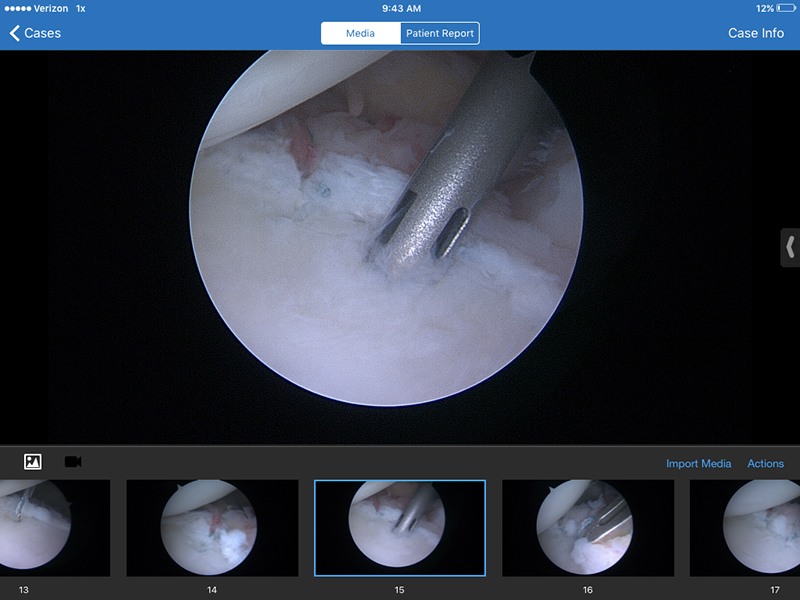Screen dimensions: 800x600
Task: Tap the Verizon signal strength dots
Action: click(x=17, y=9)
